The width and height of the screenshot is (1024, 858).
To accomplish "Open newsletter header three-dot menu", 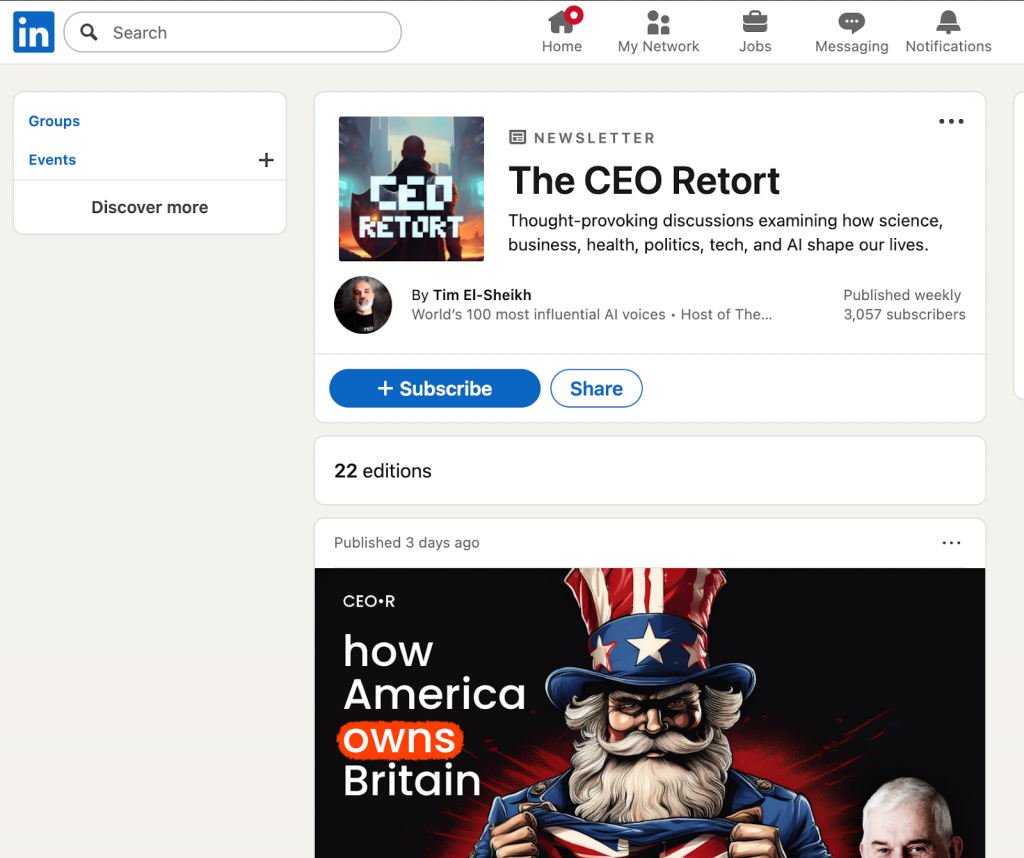I will point(951,122).
